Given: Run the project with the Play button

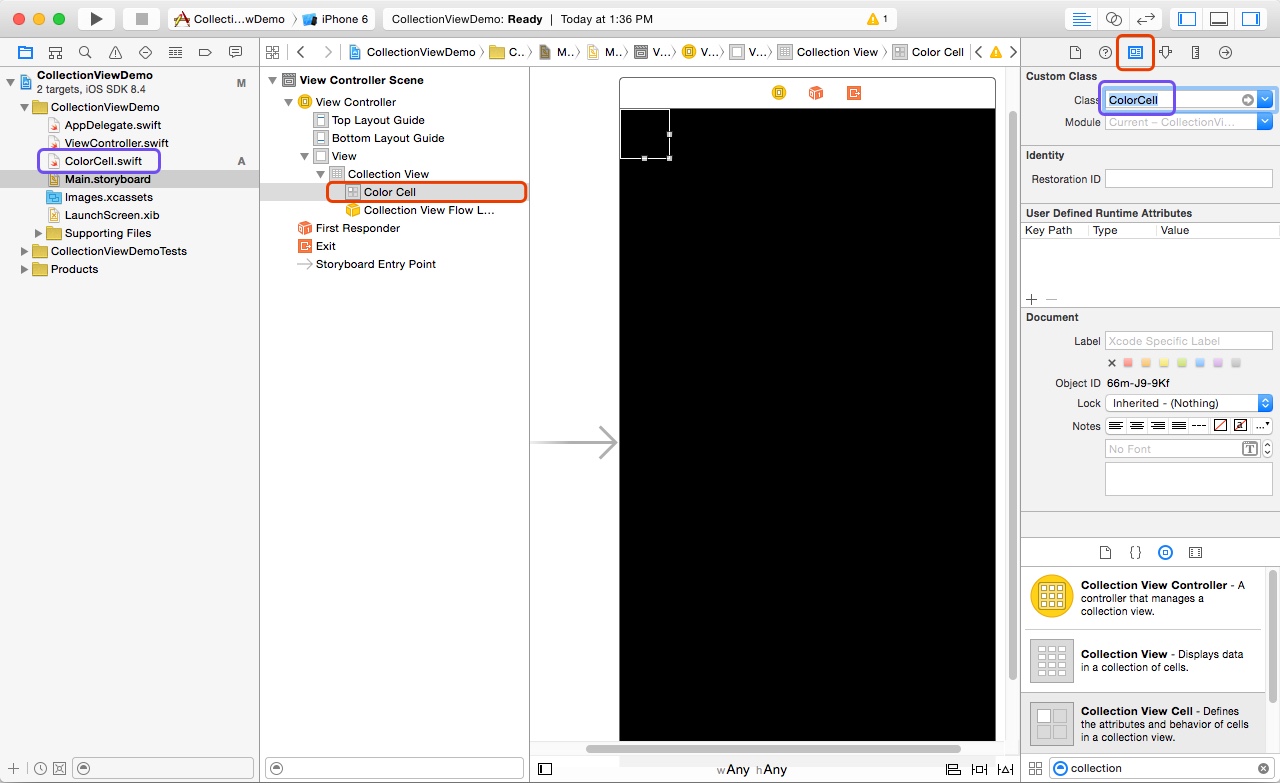Looking at the screenshot, I should [x=96, y=19].
